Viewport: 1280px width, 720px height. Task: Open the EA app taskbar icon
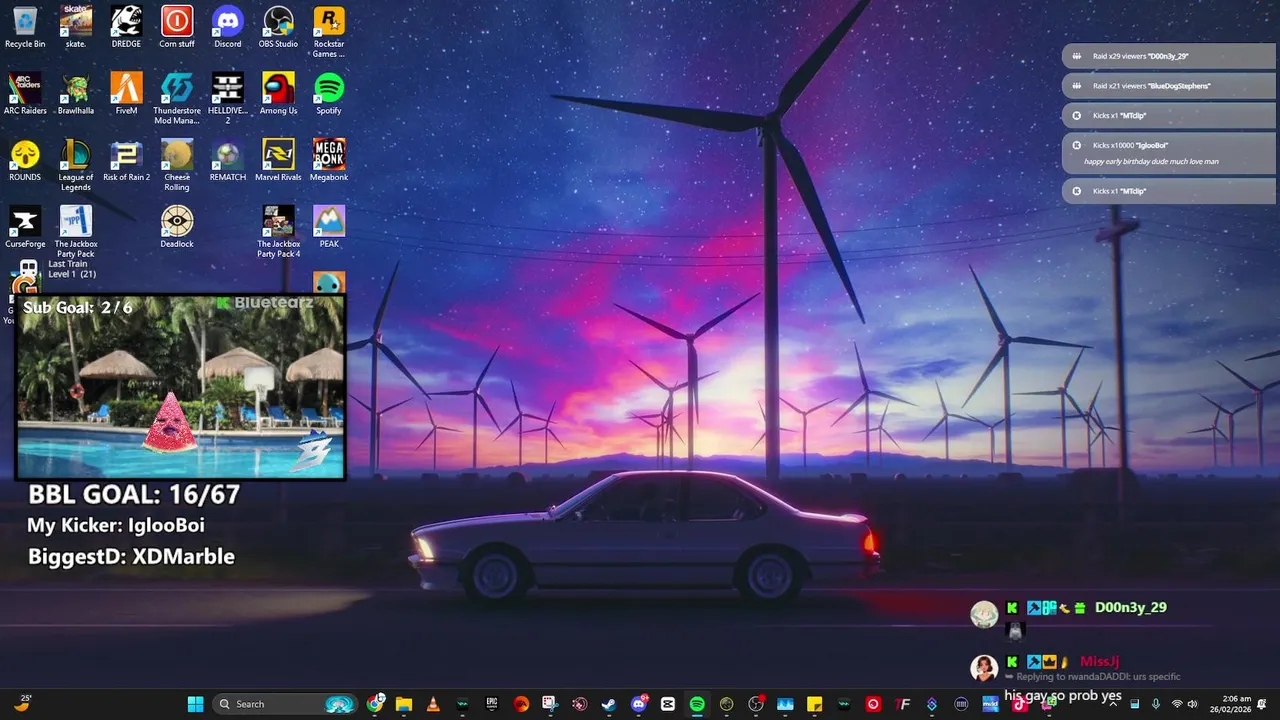coord(521,704)
